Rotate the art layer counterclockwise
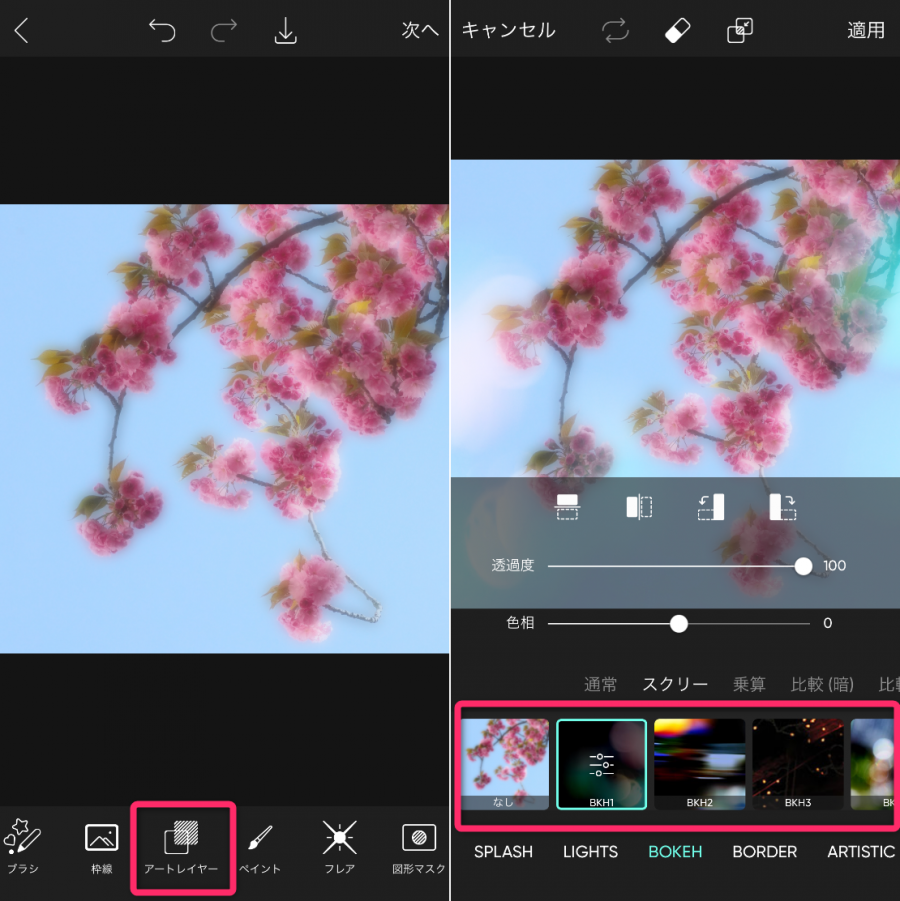 (711, 507)
